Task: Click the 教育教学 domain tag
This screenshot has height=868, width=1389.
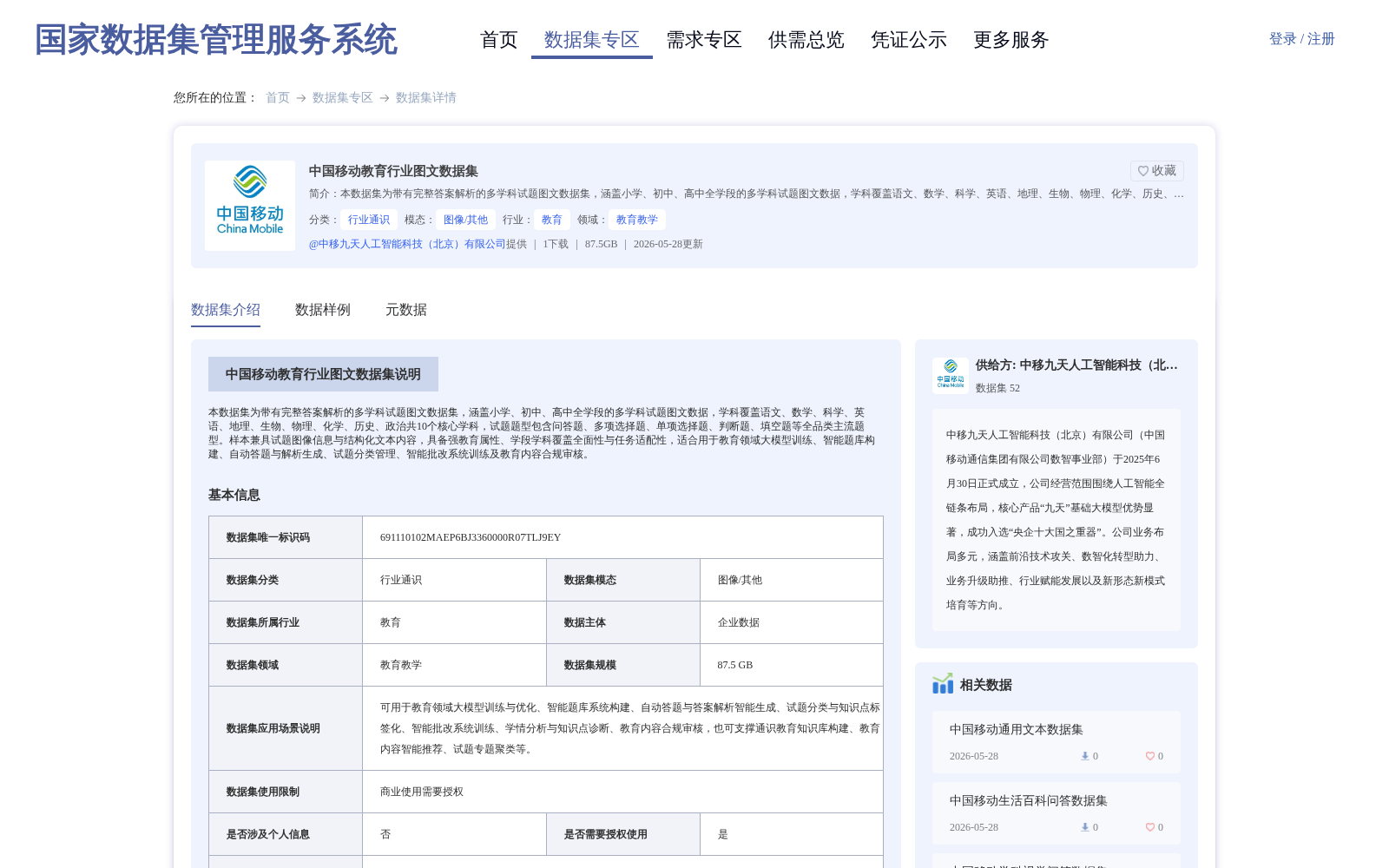Action: [637, 220]
